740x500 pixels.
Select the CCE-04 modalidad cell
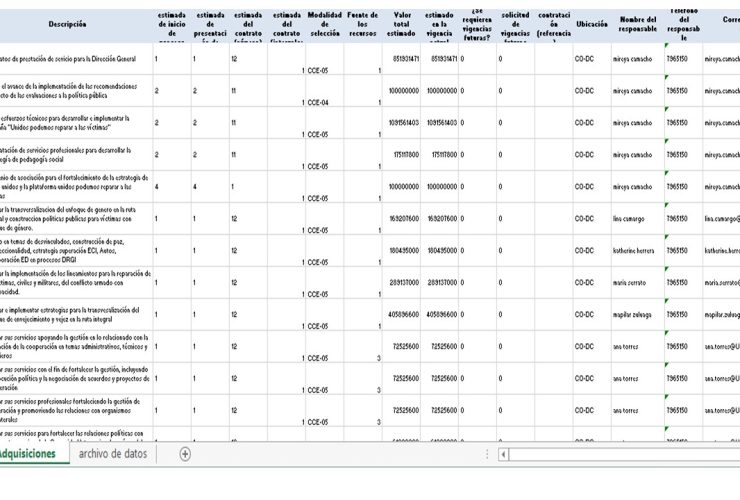tap(325, 91)
